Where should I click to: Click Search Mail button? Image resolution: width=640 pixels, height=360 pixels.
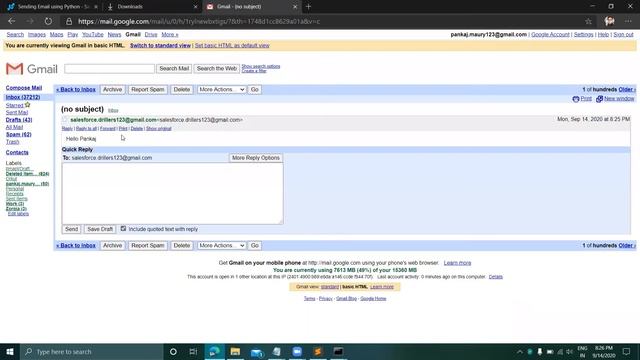(x=174, y=69)
